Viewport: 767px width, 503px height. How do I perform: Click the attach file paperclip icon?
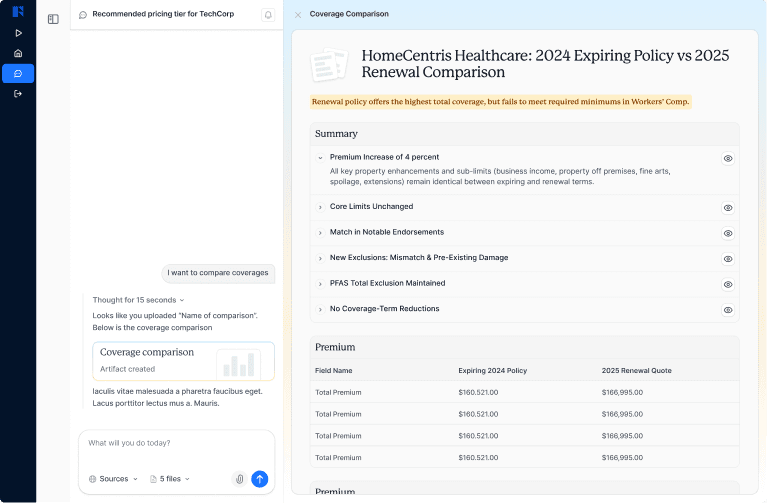tap(239, 479)
